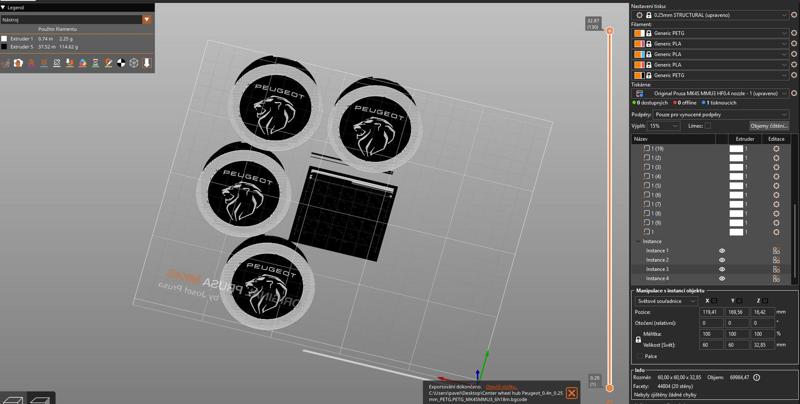Toggle Retractions icon in legend toolbar
This screenshot has height=404, width=800.
click(31, 63)
